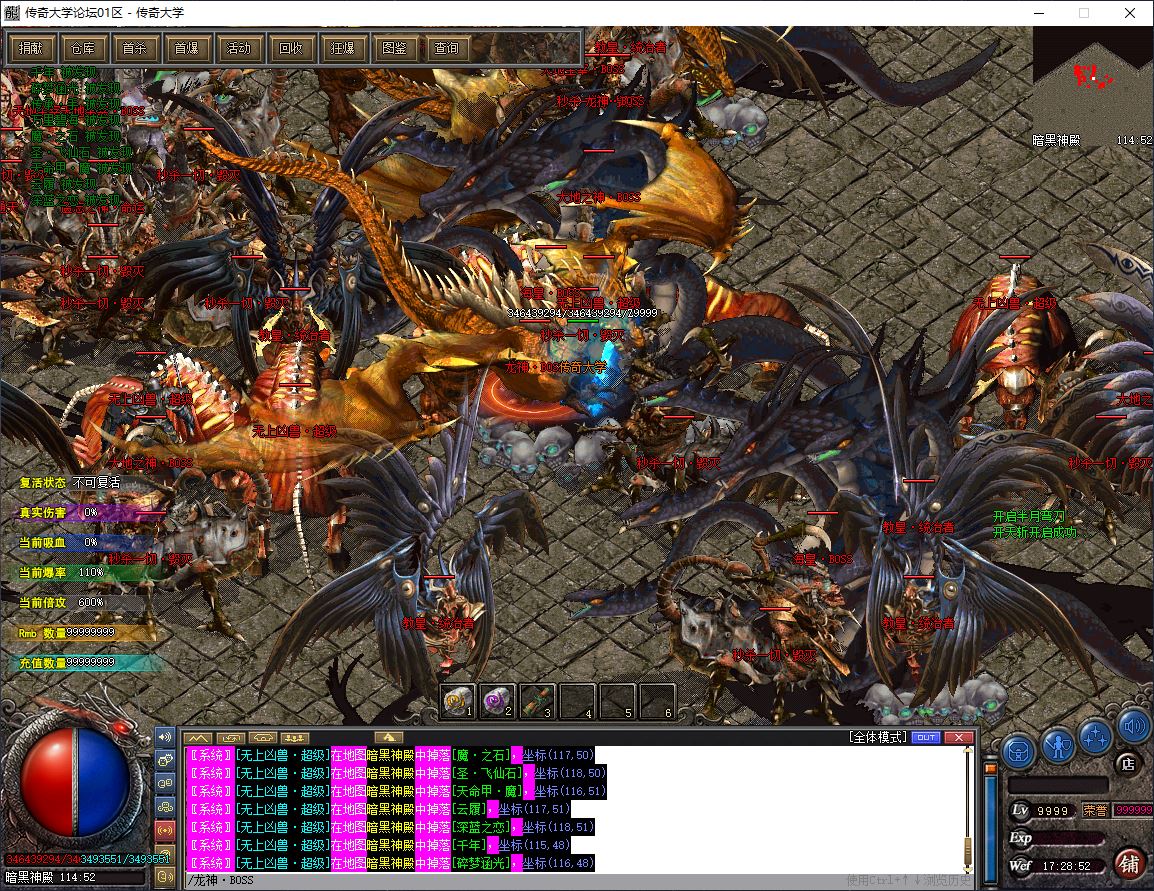The height and width of the screenshot is (891, 1154).
Task: Open the 首爆 first-drop menu
Action: (186, 49)
